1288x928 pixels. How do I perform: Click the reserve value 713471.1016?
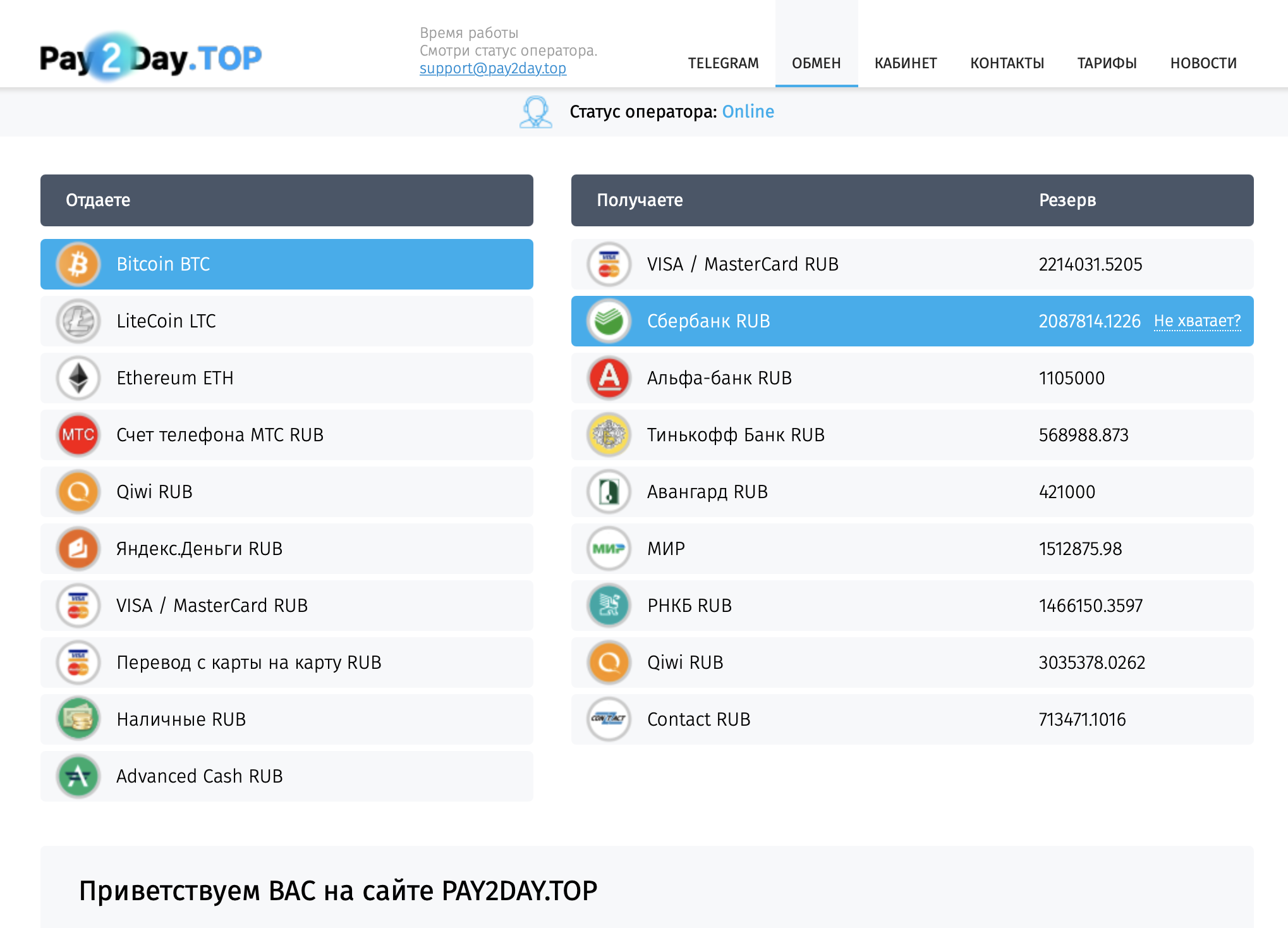[x=1083, y=719]
